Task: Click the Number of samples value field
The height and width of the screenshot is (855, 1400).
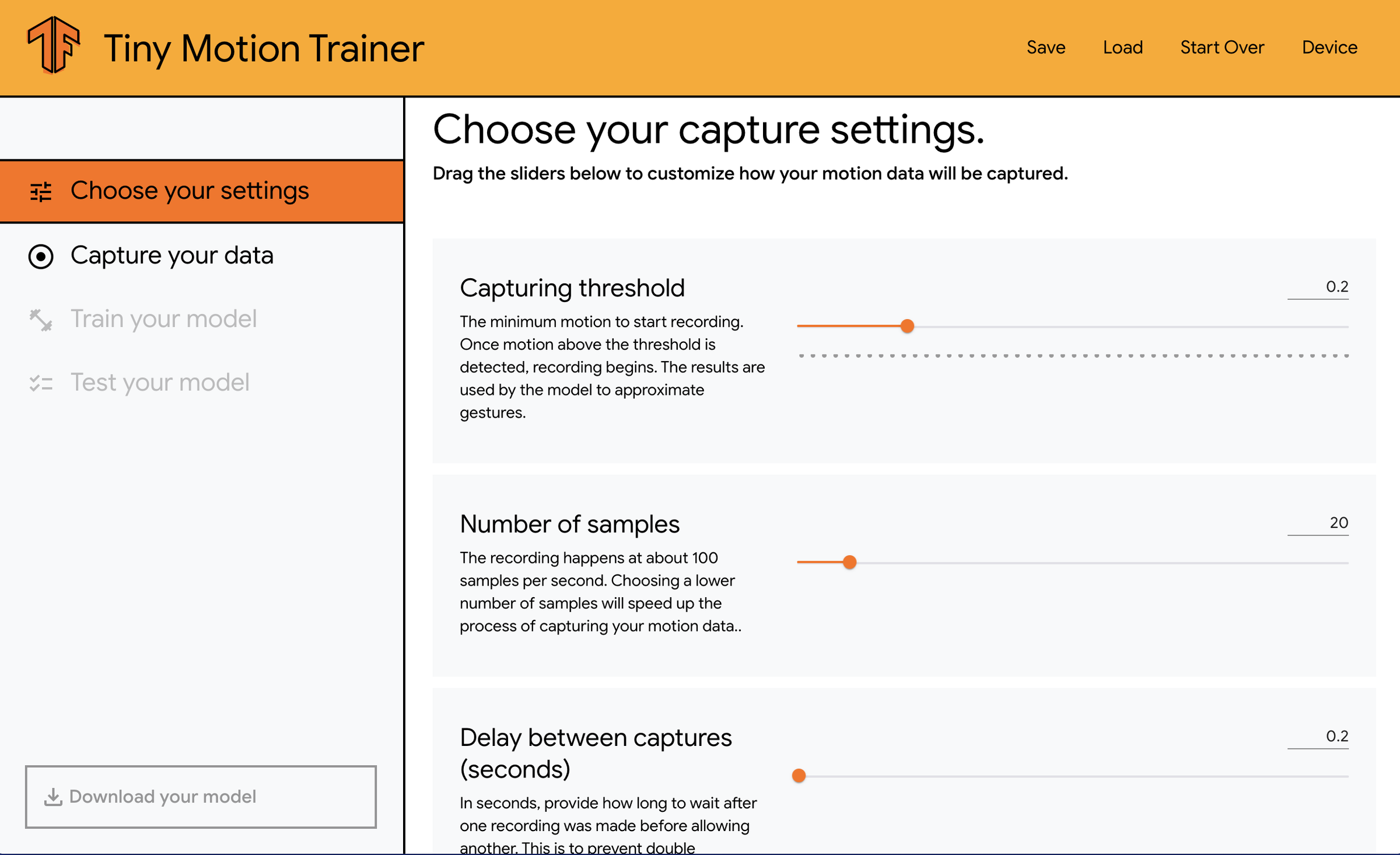Action: pyautogui.click(x=1318, y=523)
